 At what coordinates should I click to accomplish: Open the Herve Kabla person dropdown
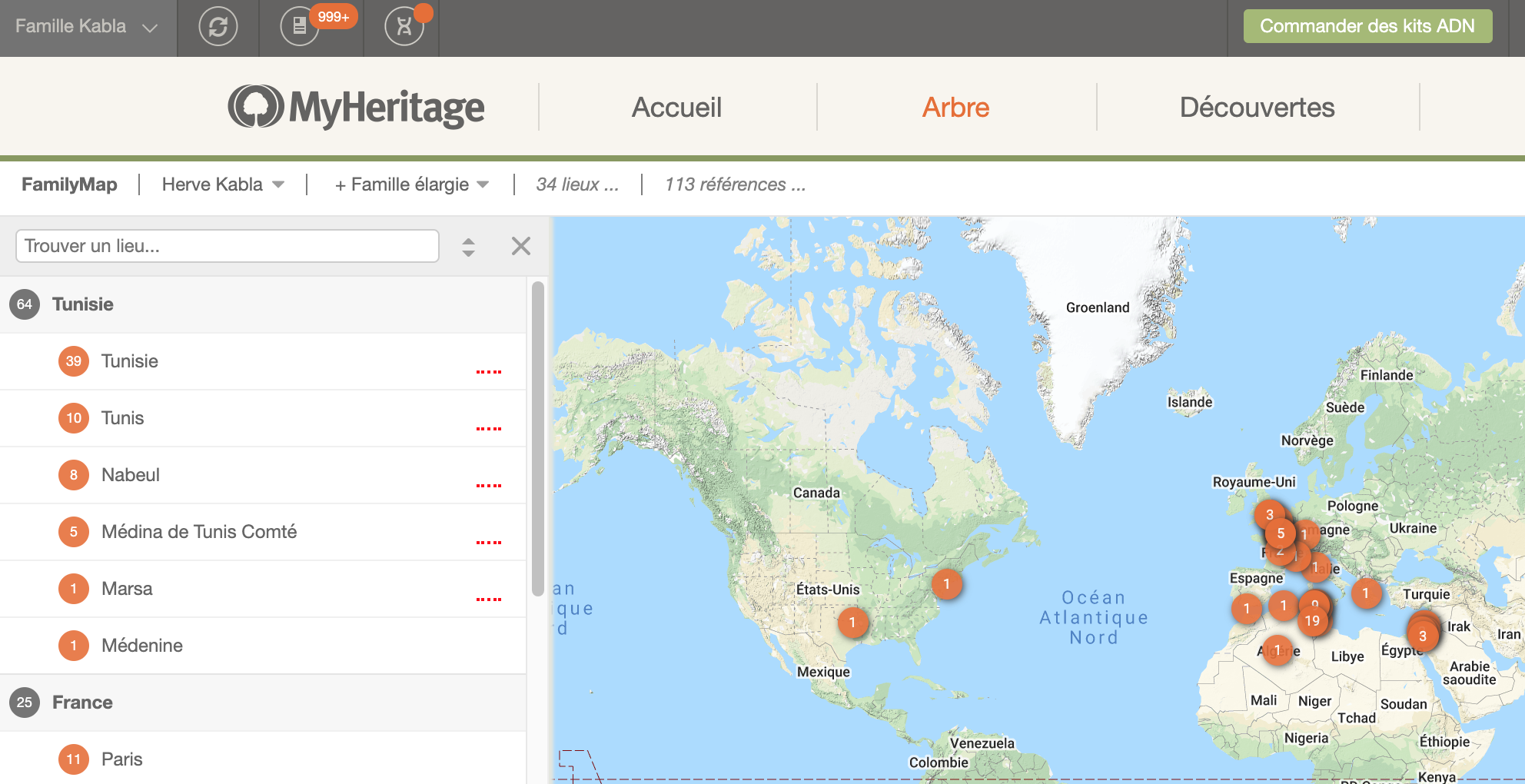tap(223, 184)
